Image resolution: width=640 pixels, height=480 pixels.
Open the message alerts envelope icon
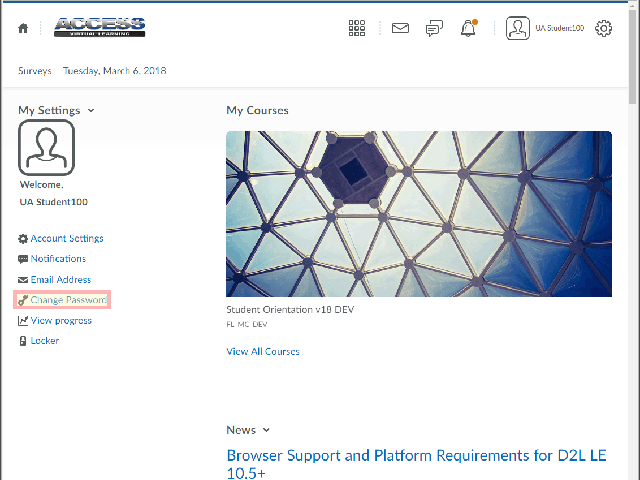(400, 28)
